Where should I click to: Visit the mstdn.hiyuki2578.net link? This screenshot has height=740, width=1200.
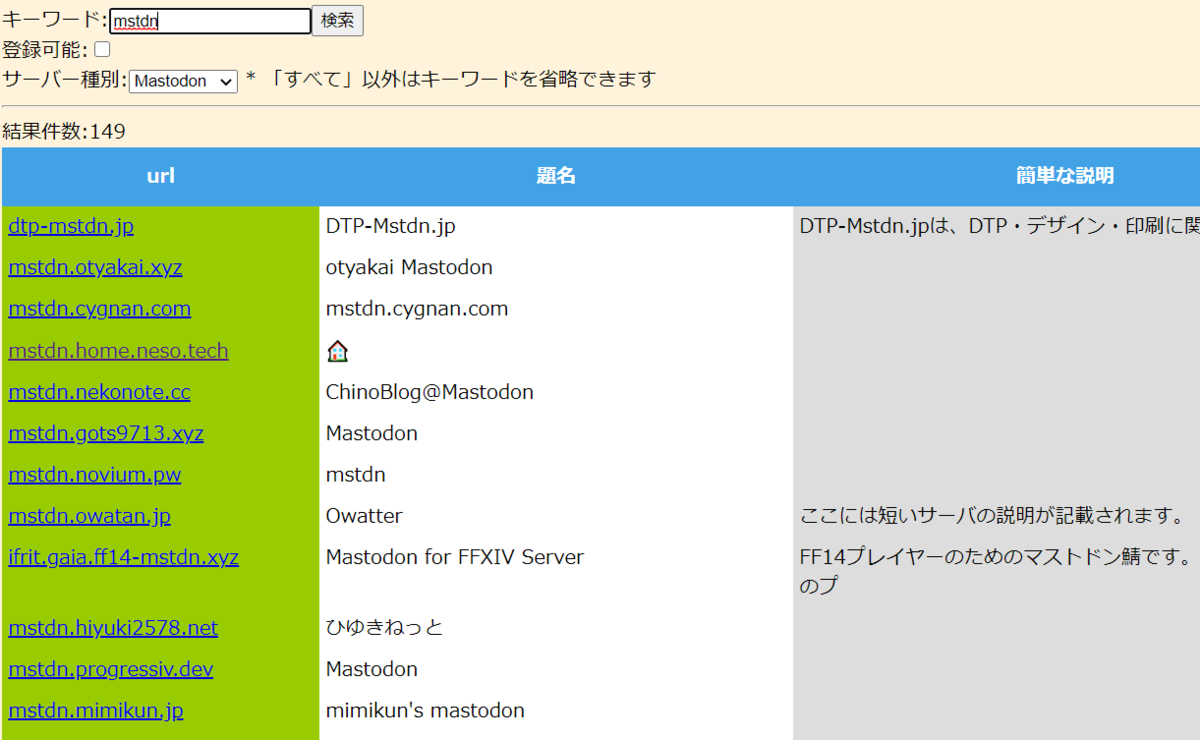[113, 628]
